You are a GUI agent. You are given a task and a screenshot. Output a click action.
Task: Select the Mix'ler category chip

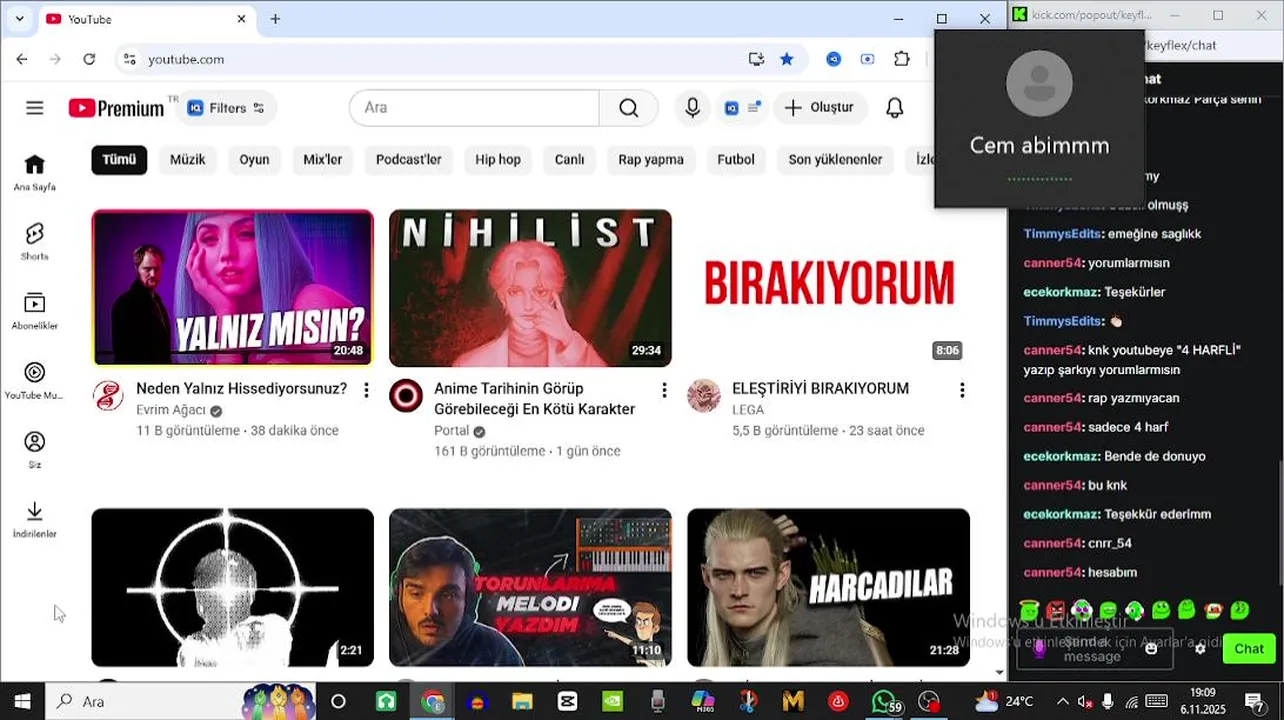323,159
